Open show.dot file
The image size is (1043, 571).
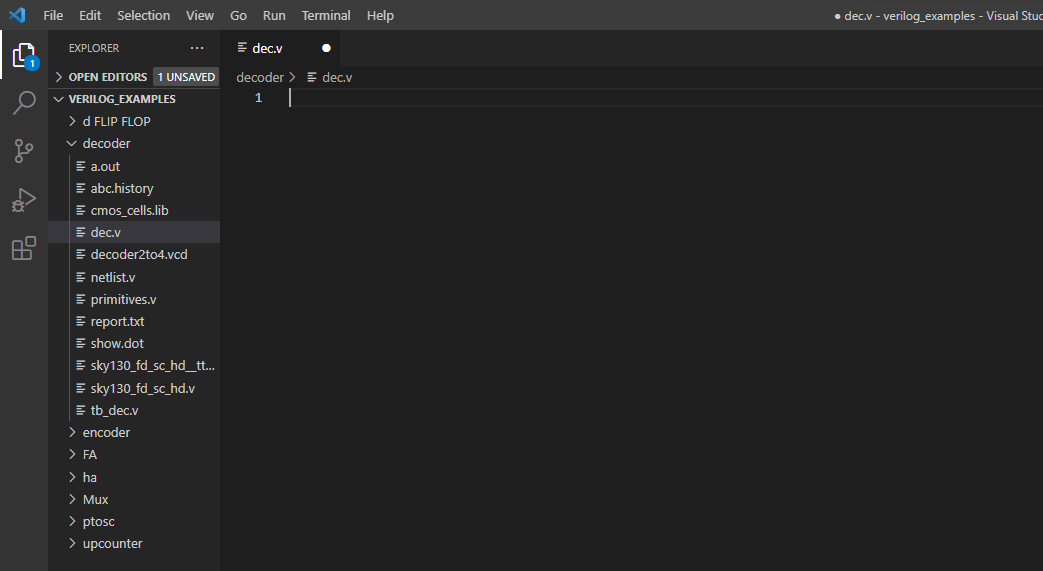point(117,343)
